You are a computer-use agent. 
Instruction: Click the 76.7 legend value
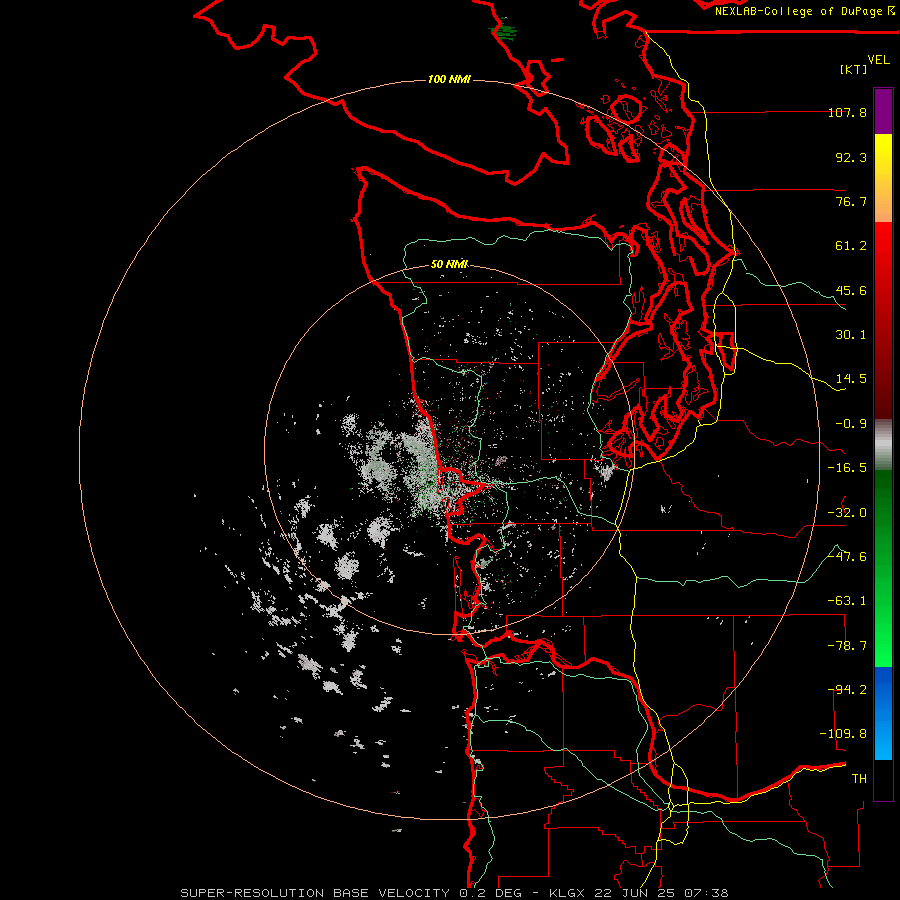[851, 201]
